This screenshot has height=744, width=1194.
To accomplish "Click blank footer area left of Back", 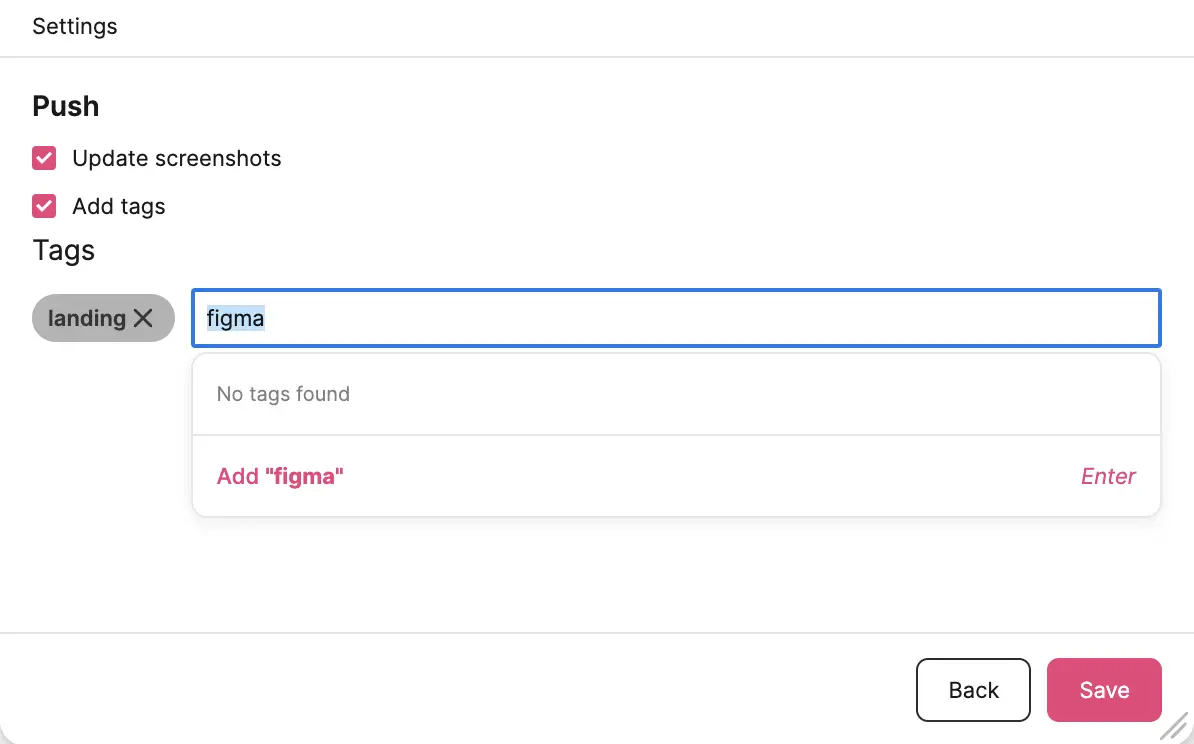I will [x=450, y=690].
